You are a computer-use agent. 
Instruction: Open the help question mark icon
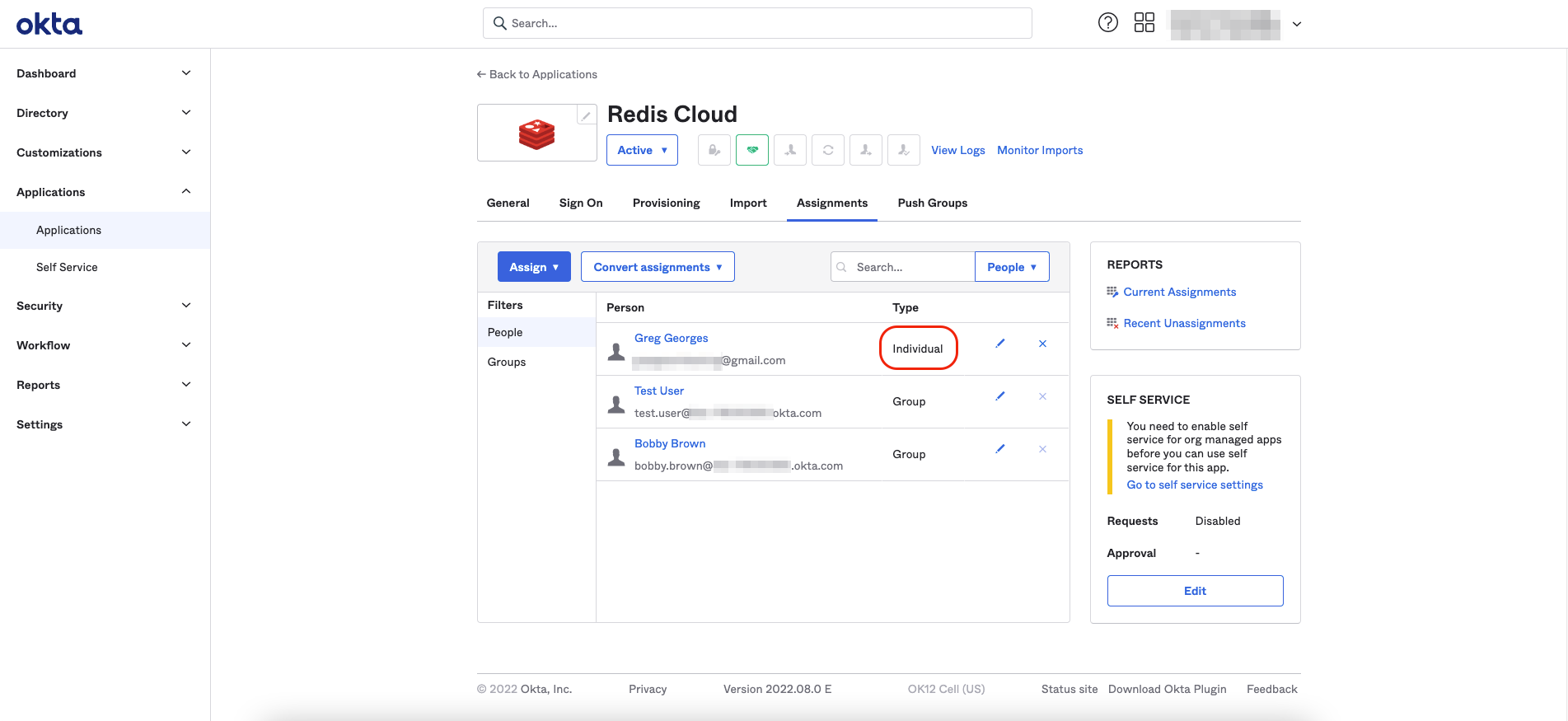click(1107, 23)
